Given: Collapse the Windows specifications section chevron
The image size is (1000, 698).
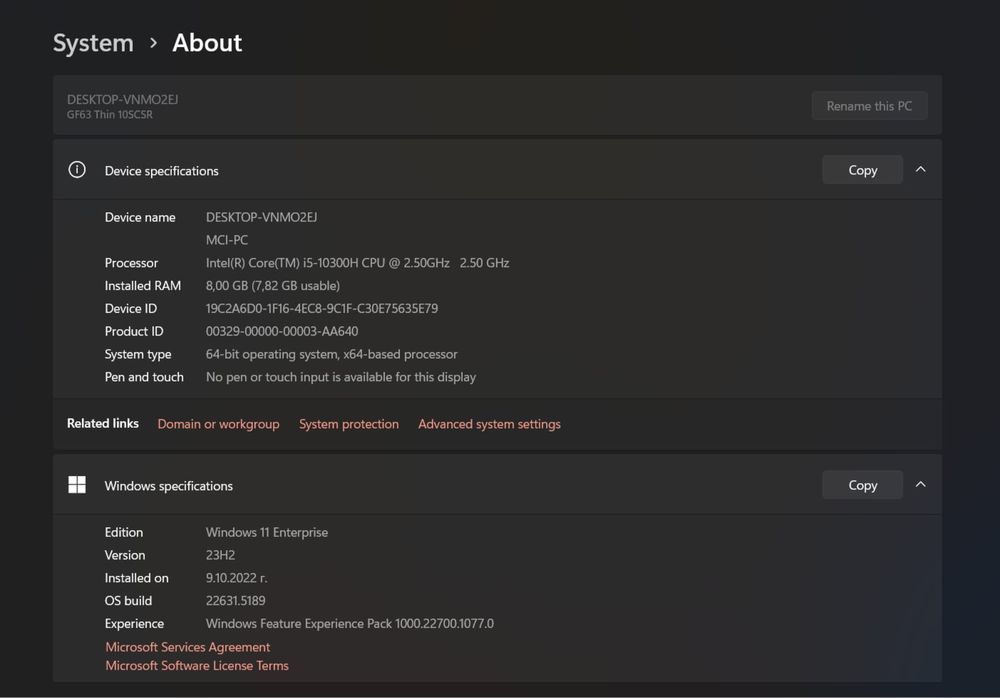Looking at the screenshot, I should (920, 484).
